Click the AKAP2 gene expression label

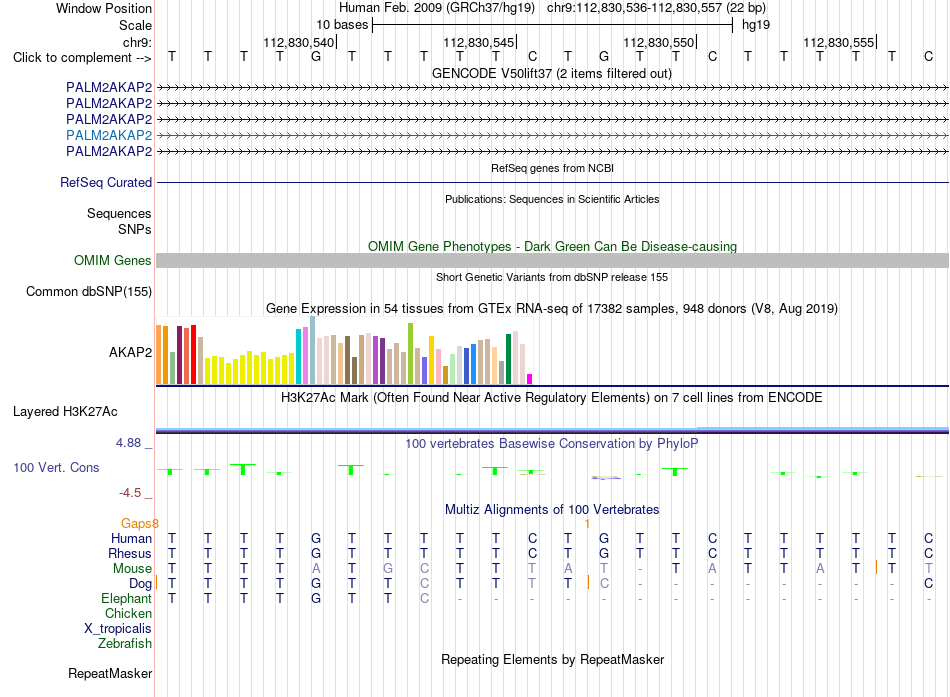[x=130, y=352]
